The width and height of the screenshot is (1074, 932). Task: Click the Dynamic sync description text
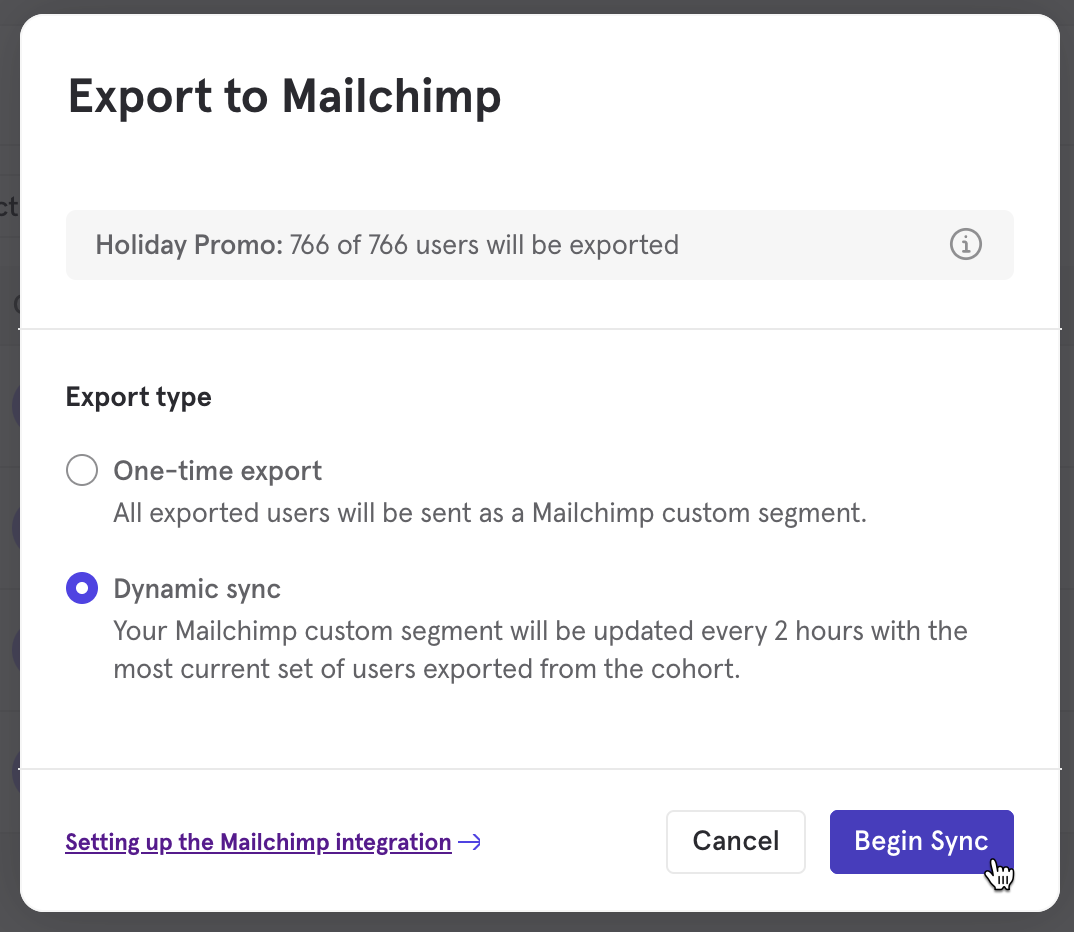(x=540, y=650)
